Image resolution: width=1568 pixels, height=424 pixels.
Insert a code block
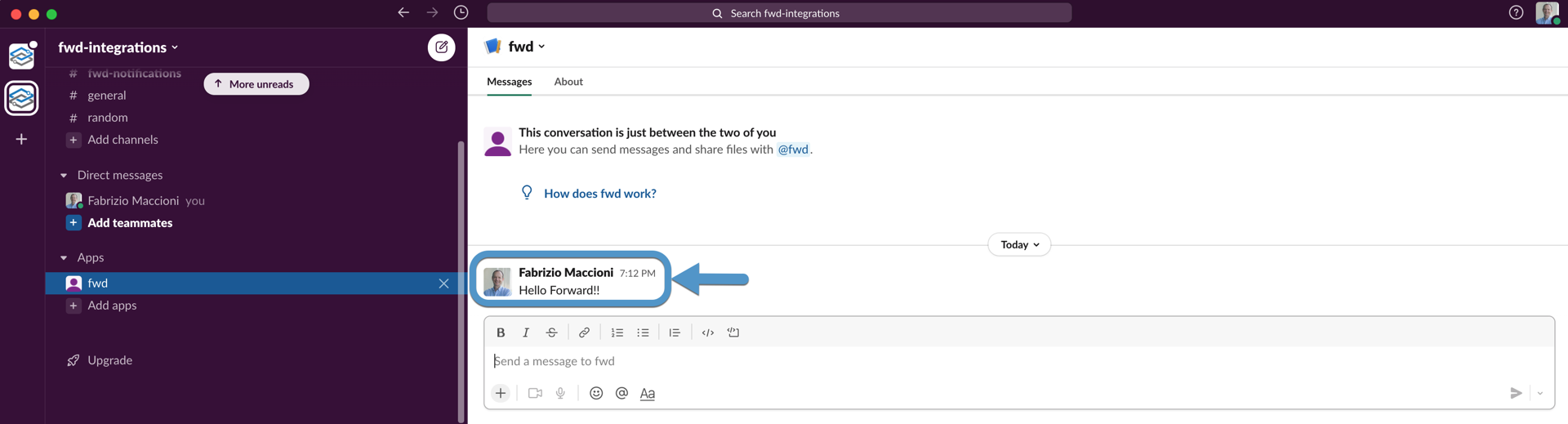pos(733,333)
